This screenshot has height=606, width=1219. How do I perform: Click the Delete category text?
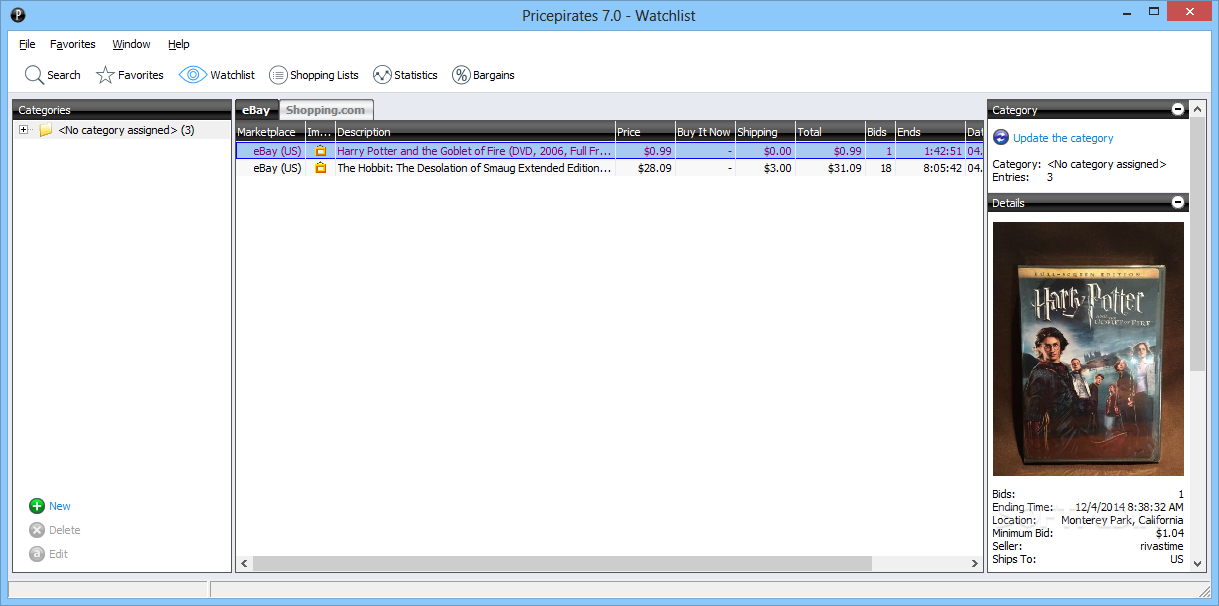click(65, 530)
